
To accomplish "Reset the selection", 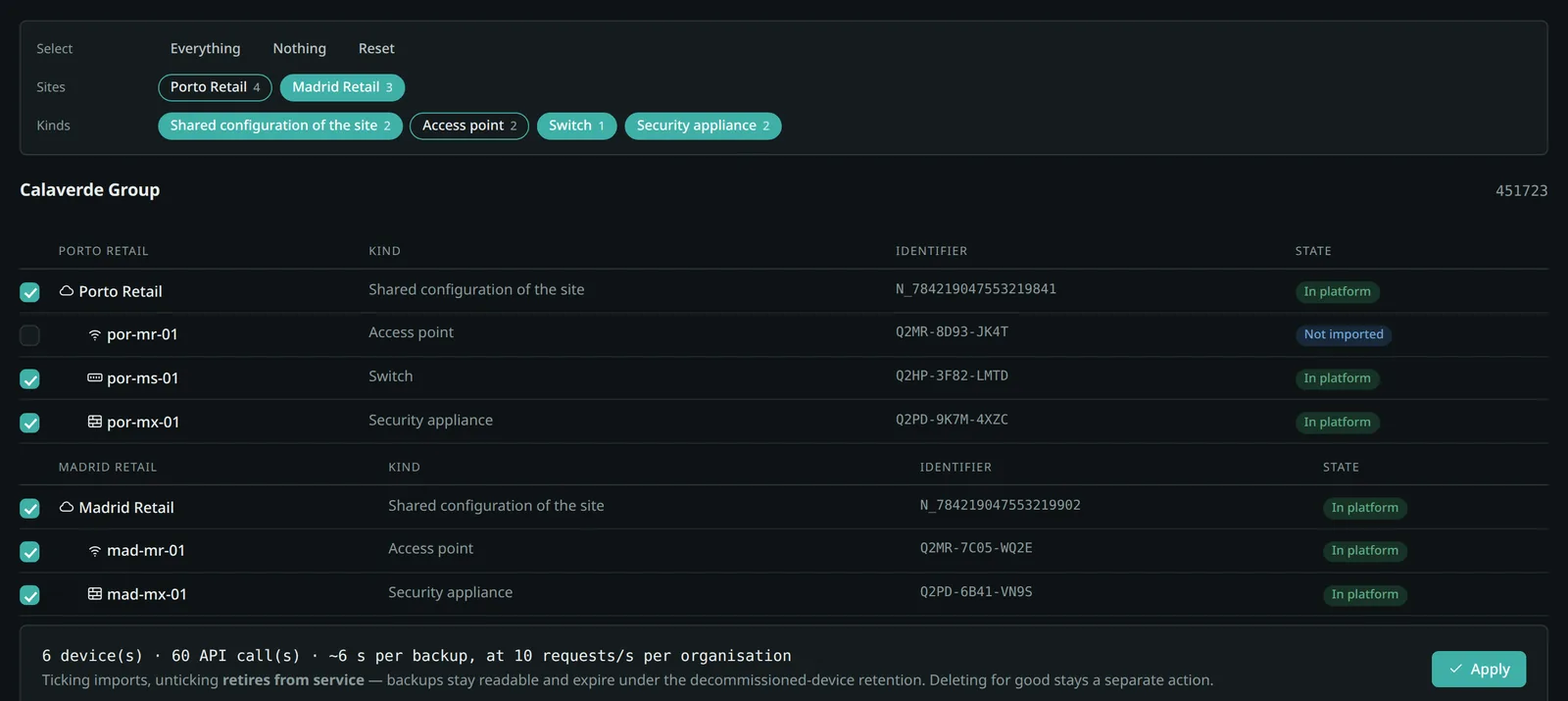I will 376,48.
